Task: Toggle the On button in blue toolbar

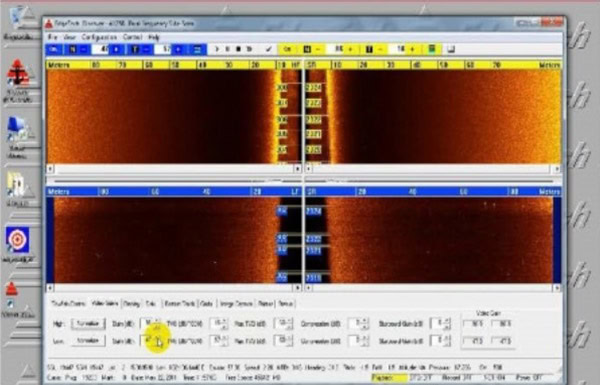Action: point(54,49)
